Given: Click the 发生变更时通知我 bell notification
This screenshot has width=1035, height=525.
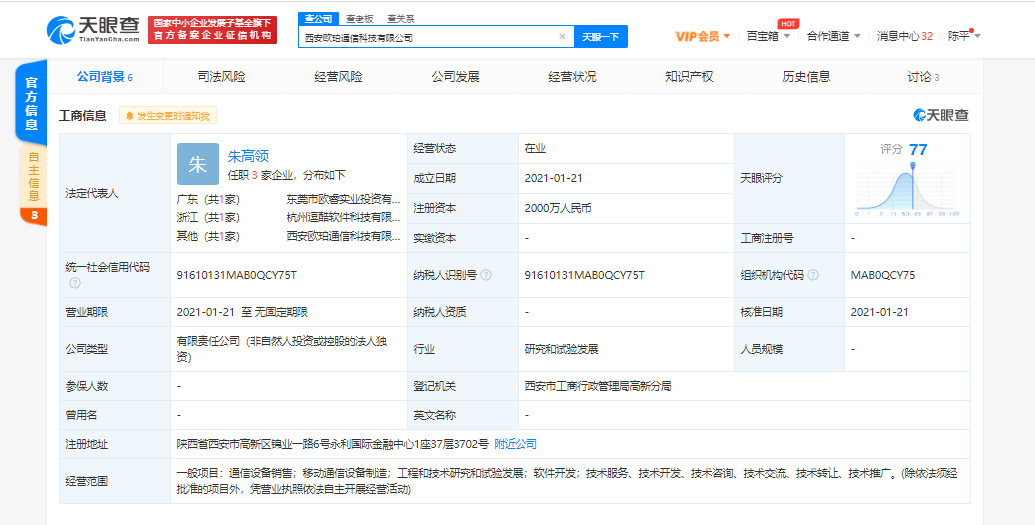Looking at the screenshot, I should point(167,116).
